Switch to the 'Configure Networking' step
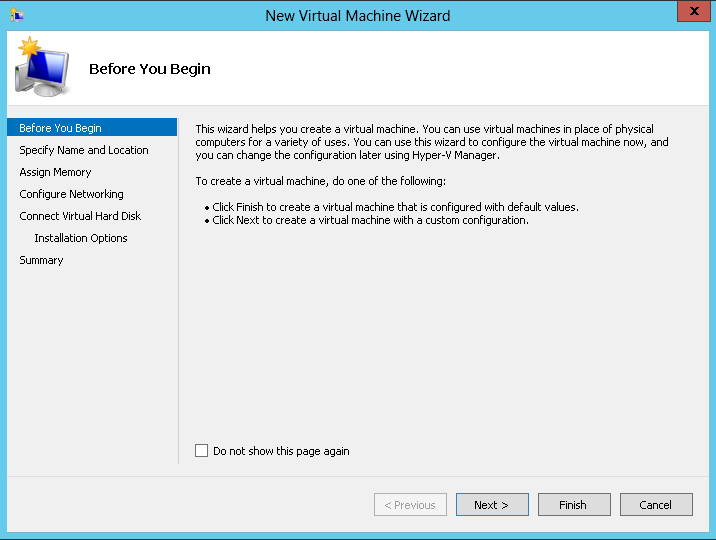The height and width of the screenshot is (540, 716). tap(71, 194)
